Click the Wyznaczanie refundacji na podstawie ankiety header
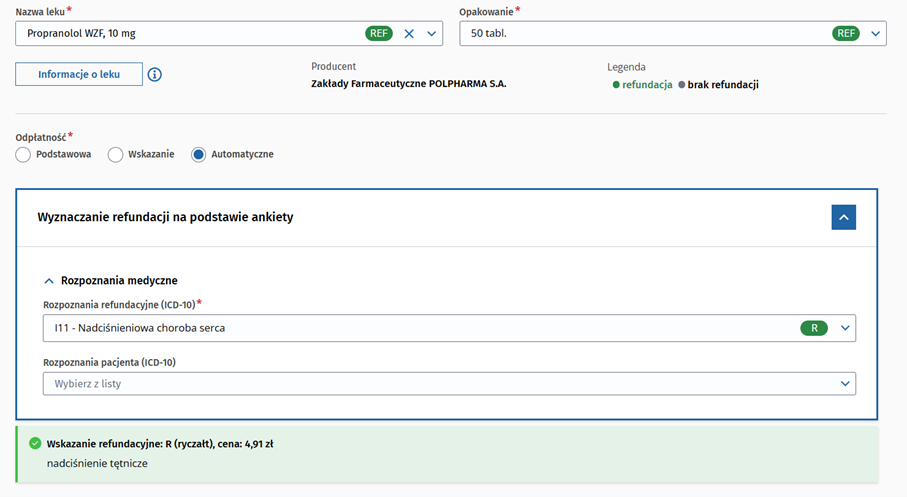Image resolution: width=907 pixels, height=497 pixels. pyautogui.click(x=165, y=217)
